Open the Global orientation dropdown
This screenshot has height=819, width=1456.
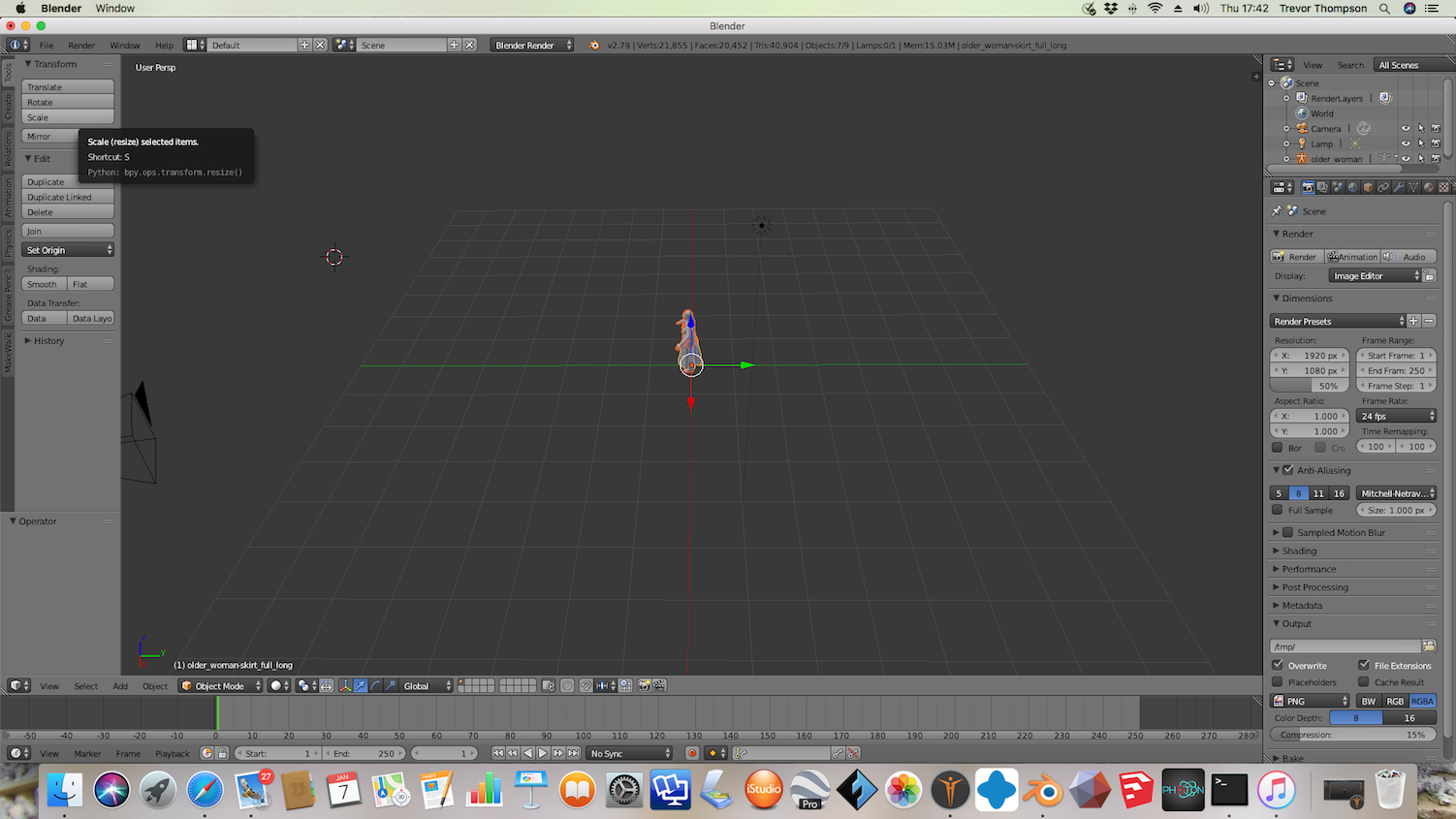427,685
